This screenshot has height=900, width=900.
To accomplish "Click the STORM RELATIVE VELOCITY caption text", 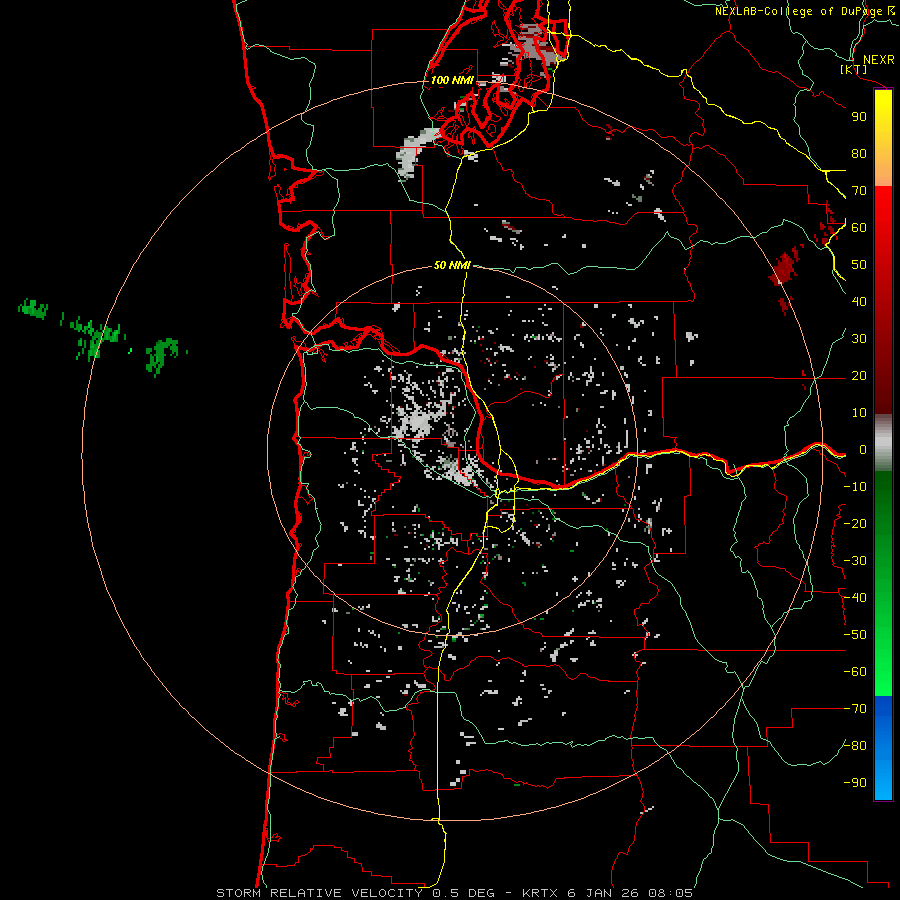I will coord(319,893).
